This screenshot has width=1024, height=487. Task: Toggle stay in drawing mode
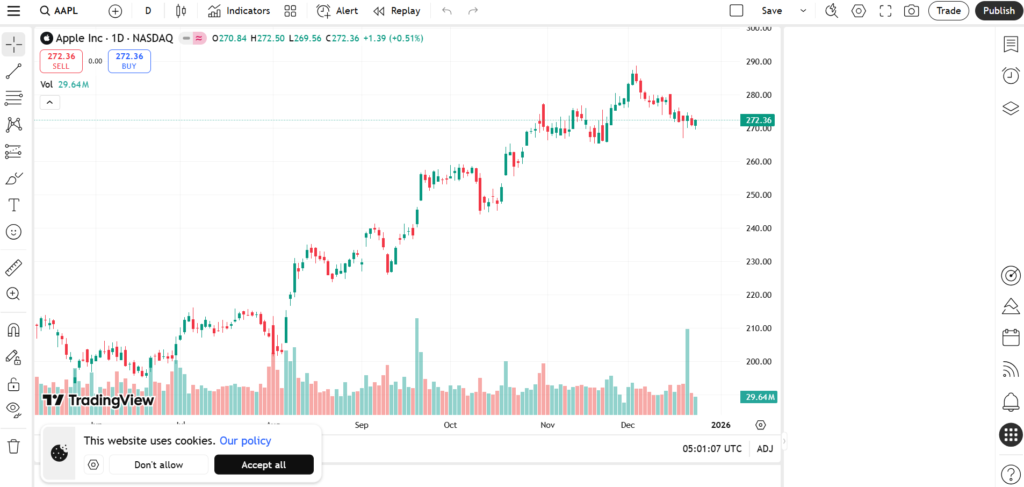pyautogui.click(x=14, y=356)
